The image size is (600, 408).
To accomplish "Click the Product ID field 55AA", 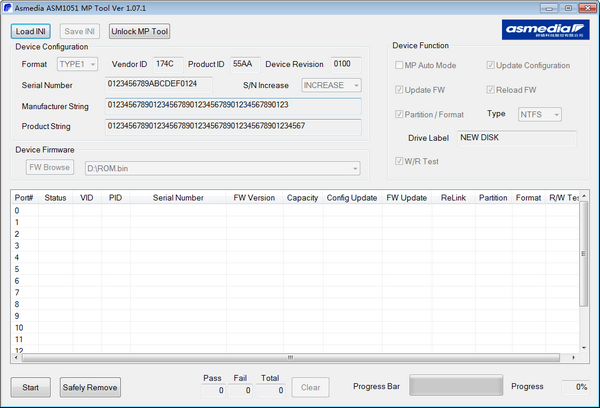I will point(245,64).
